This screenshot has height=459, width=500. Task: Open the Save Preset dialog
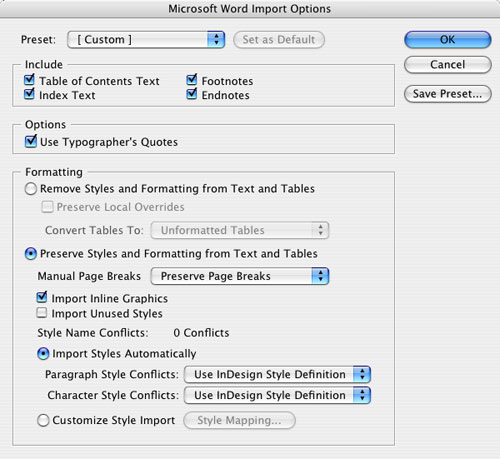point(447,94)
